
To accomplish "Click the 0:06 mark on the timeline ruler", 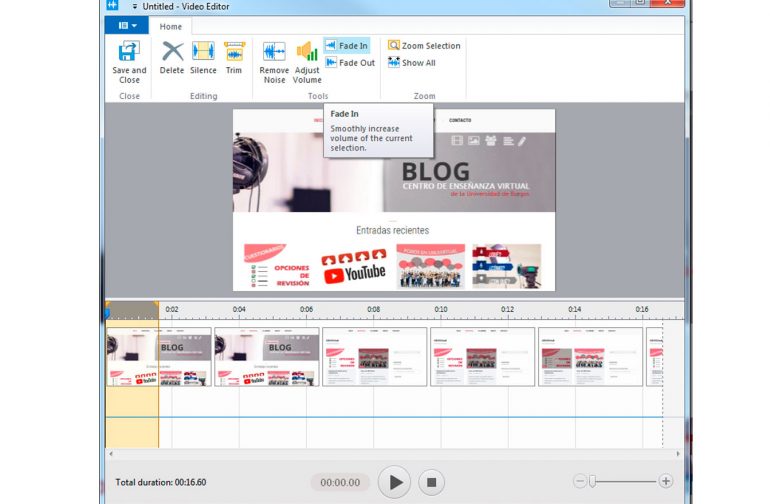I will click(x=306, y=309).
